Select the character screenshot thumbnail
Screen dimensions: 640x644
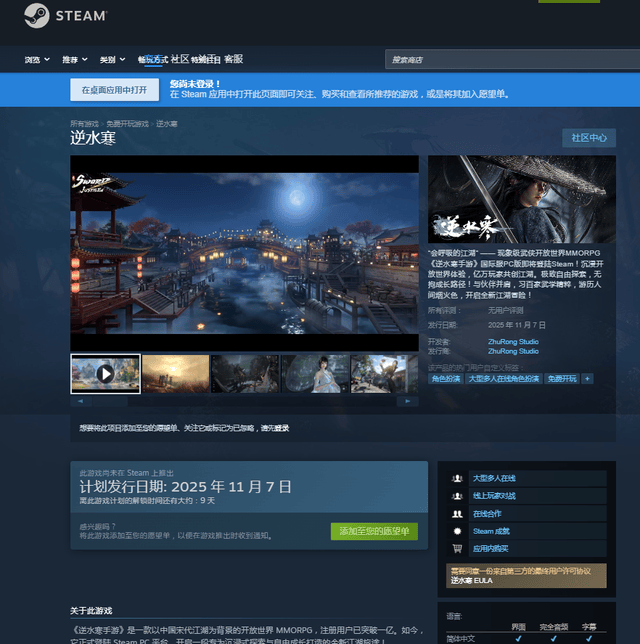315,373
